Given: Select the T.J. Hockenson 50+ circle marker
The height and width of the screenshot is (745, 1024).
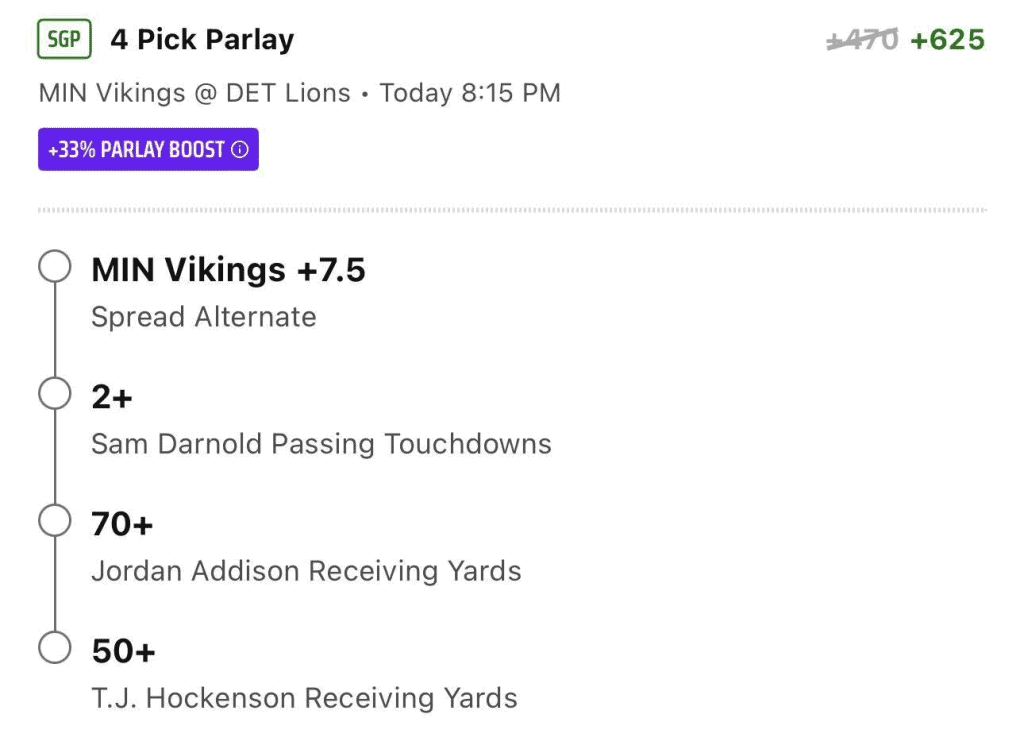Looking at the screenshot, I should tap(55, 648).
